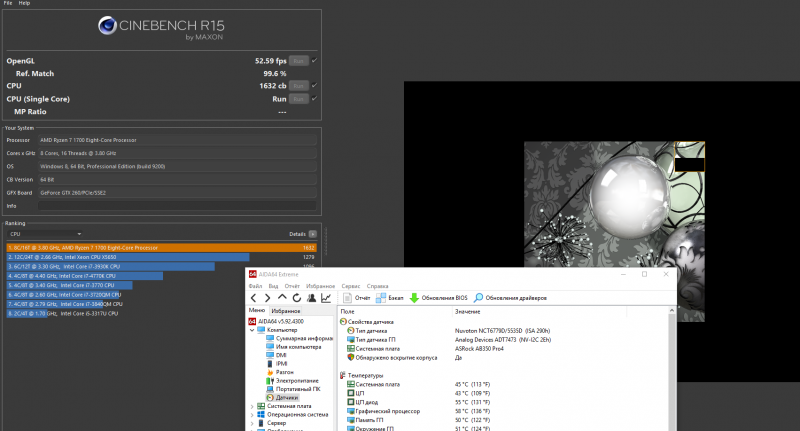Expand the Системная плата tree node
The image size is (800, 431).
[x=252, y=407]
